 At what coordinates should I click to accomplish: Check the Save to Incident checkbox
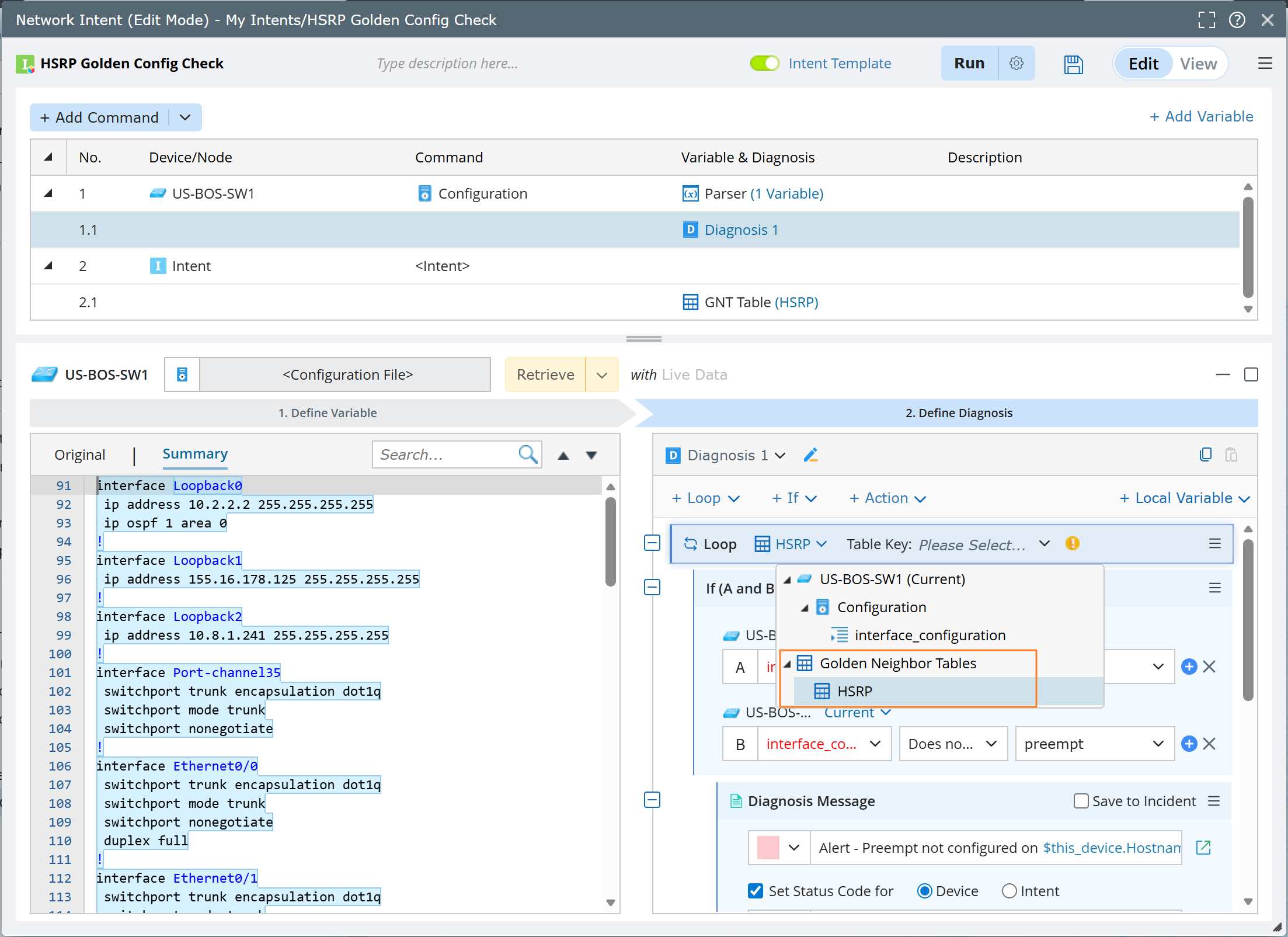(1081, 801)
